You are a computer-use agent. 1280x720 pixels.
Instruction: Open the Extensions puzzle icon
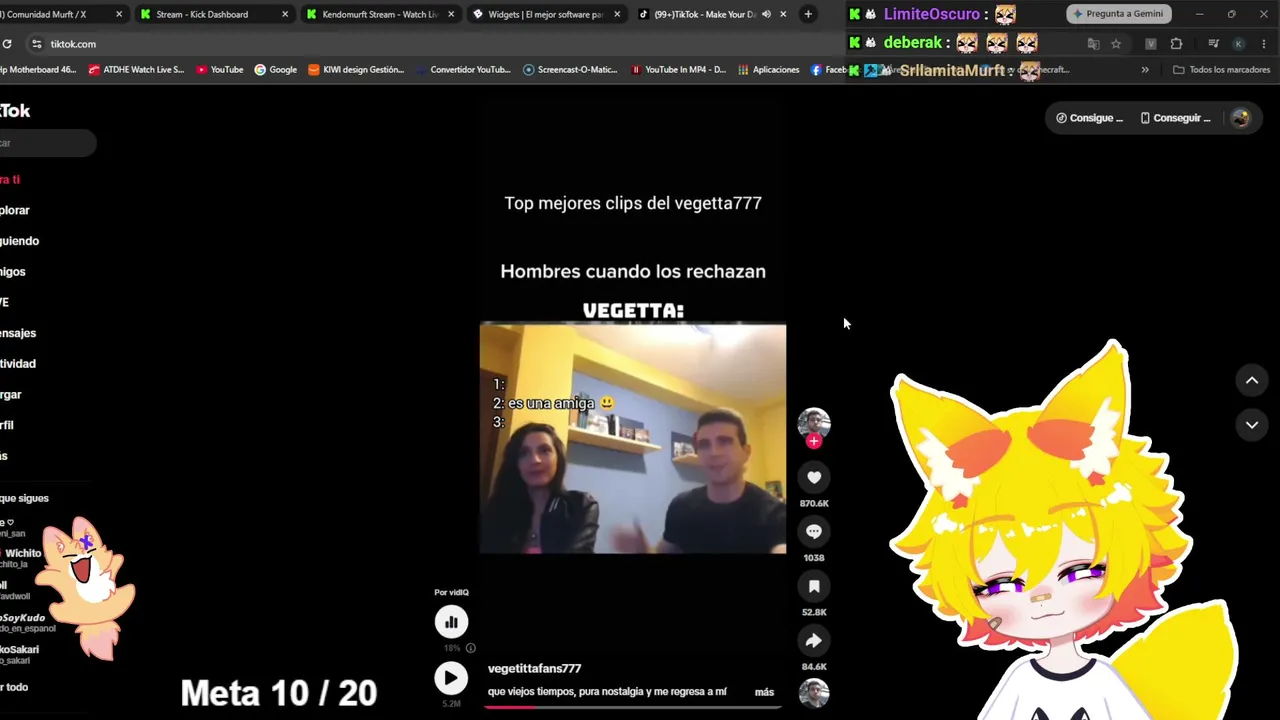[x=1176, y=44]
